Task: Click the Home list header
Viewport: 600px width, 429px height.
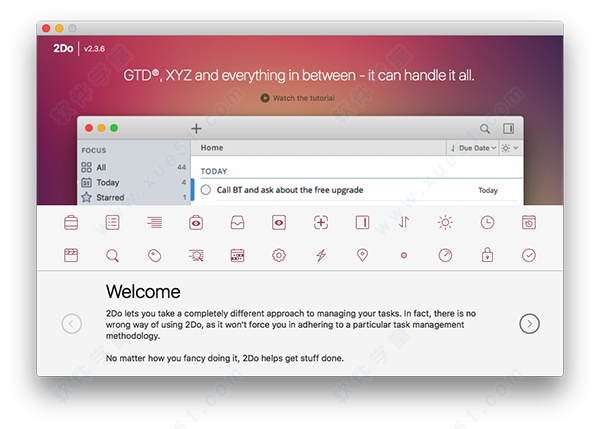Action: [x=212, y=148]
